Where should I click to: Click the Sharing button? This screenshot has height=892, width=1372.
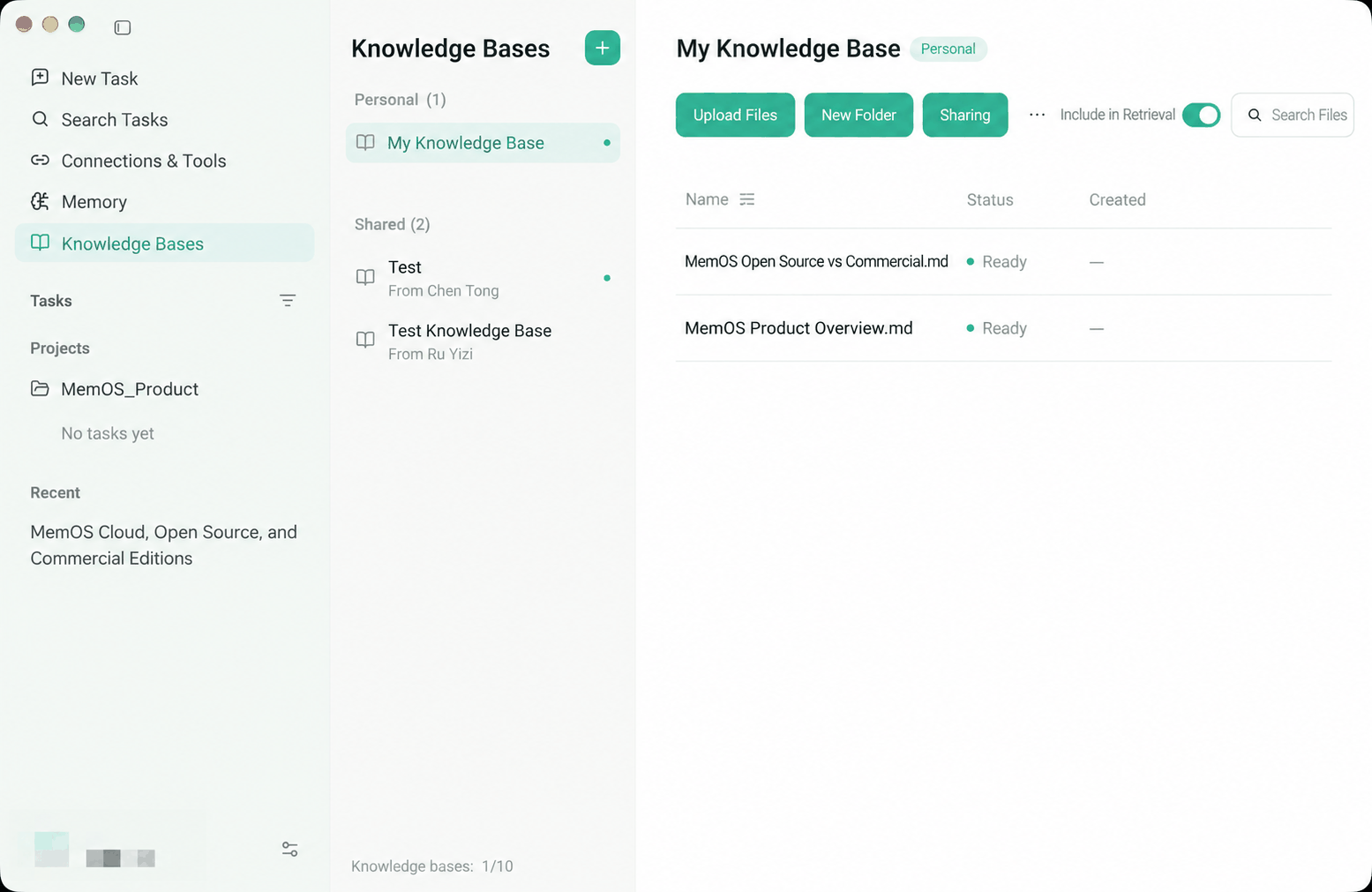[x=965, y=115]
